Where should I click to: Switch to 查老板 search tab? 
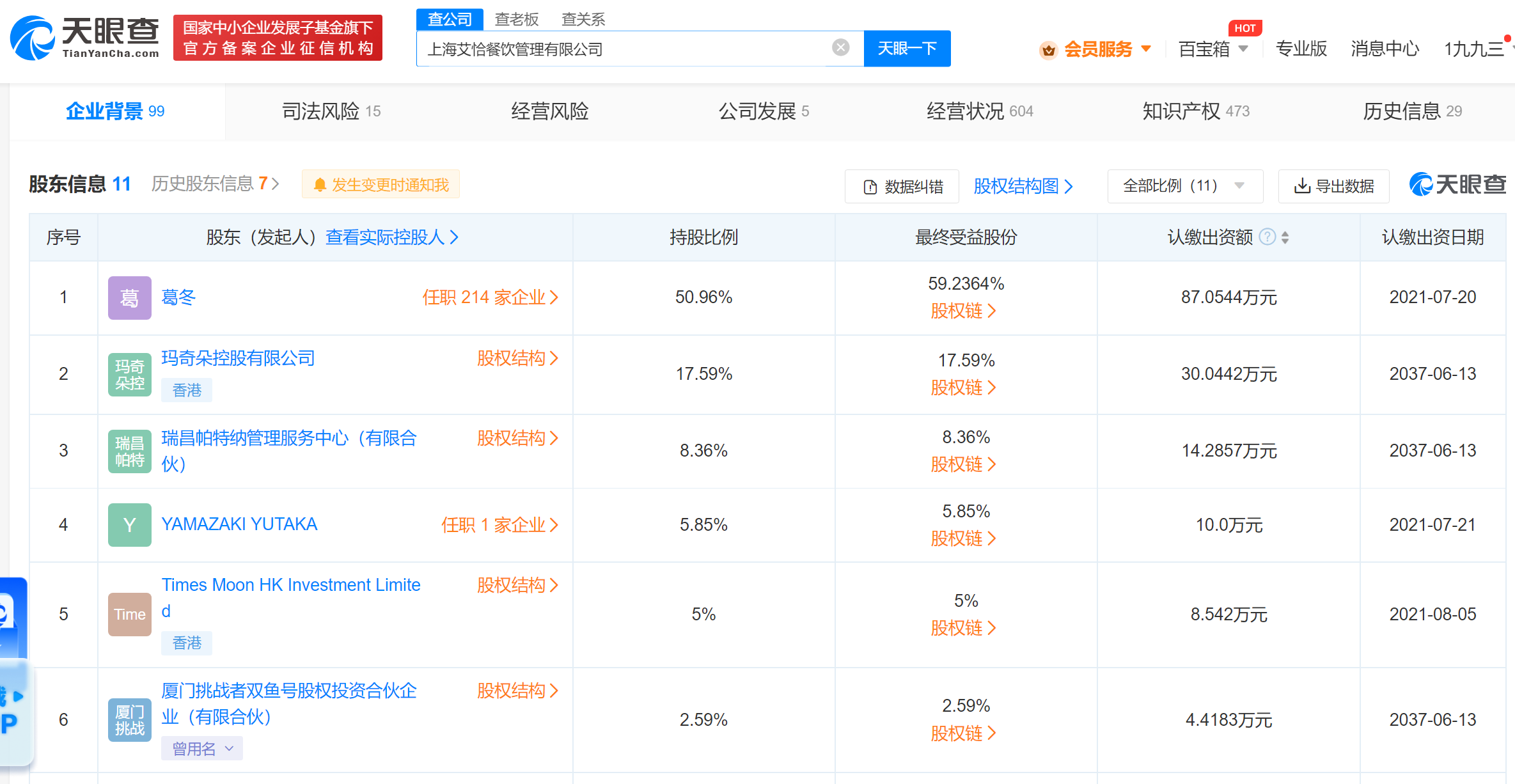(517, 19)
